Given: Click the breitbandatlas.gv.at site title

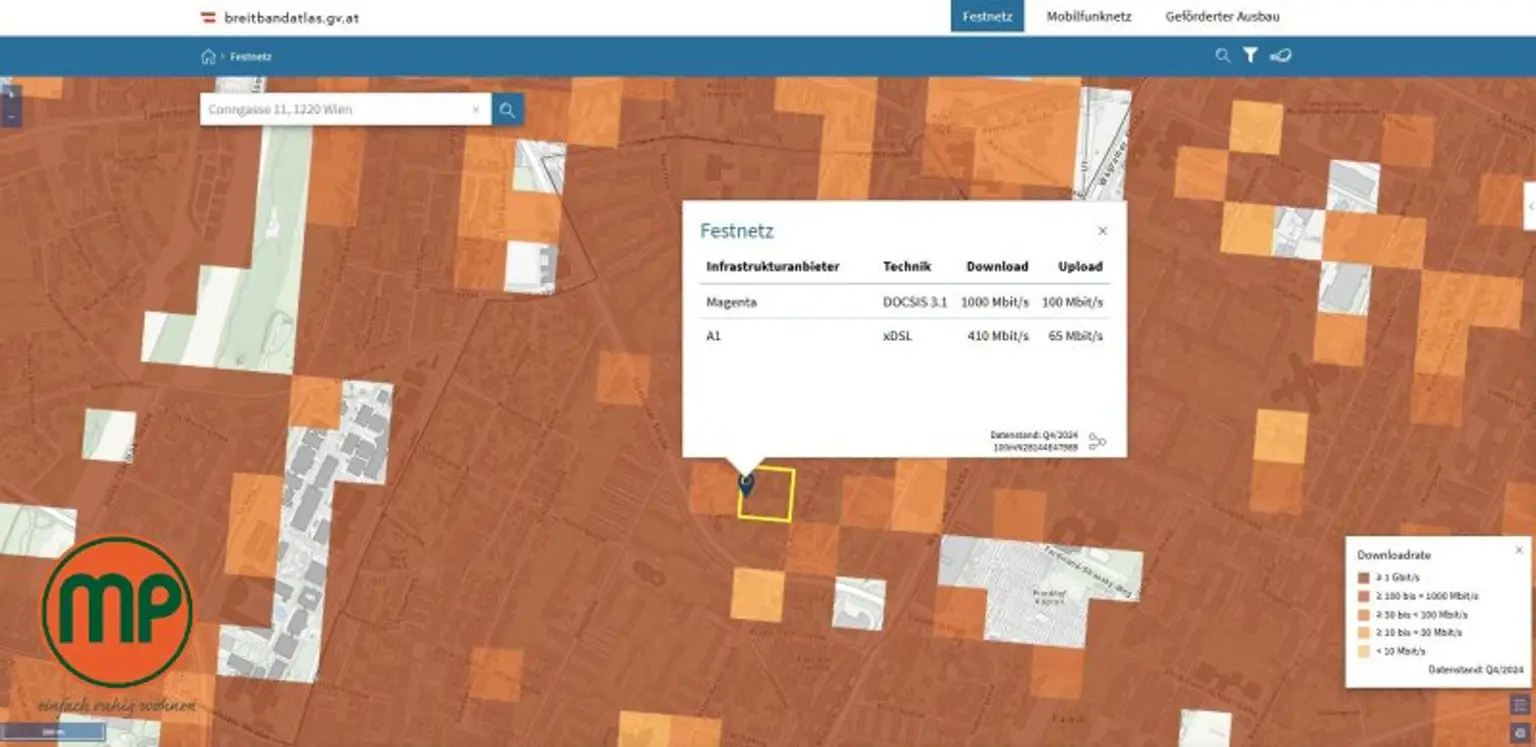Looking at the screenshot, I should [292, 17].
